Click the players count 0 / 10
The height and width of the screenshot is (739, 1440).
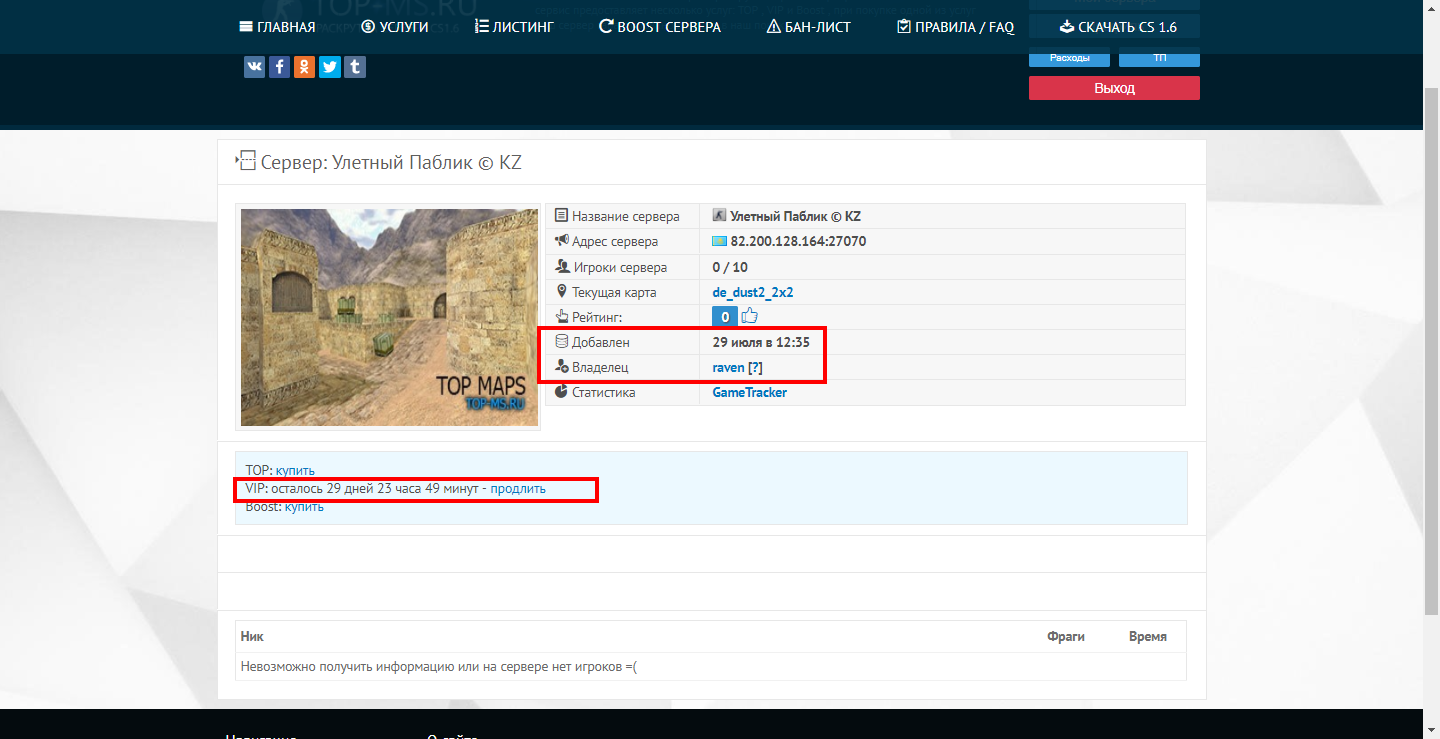(x=730, y=267)
